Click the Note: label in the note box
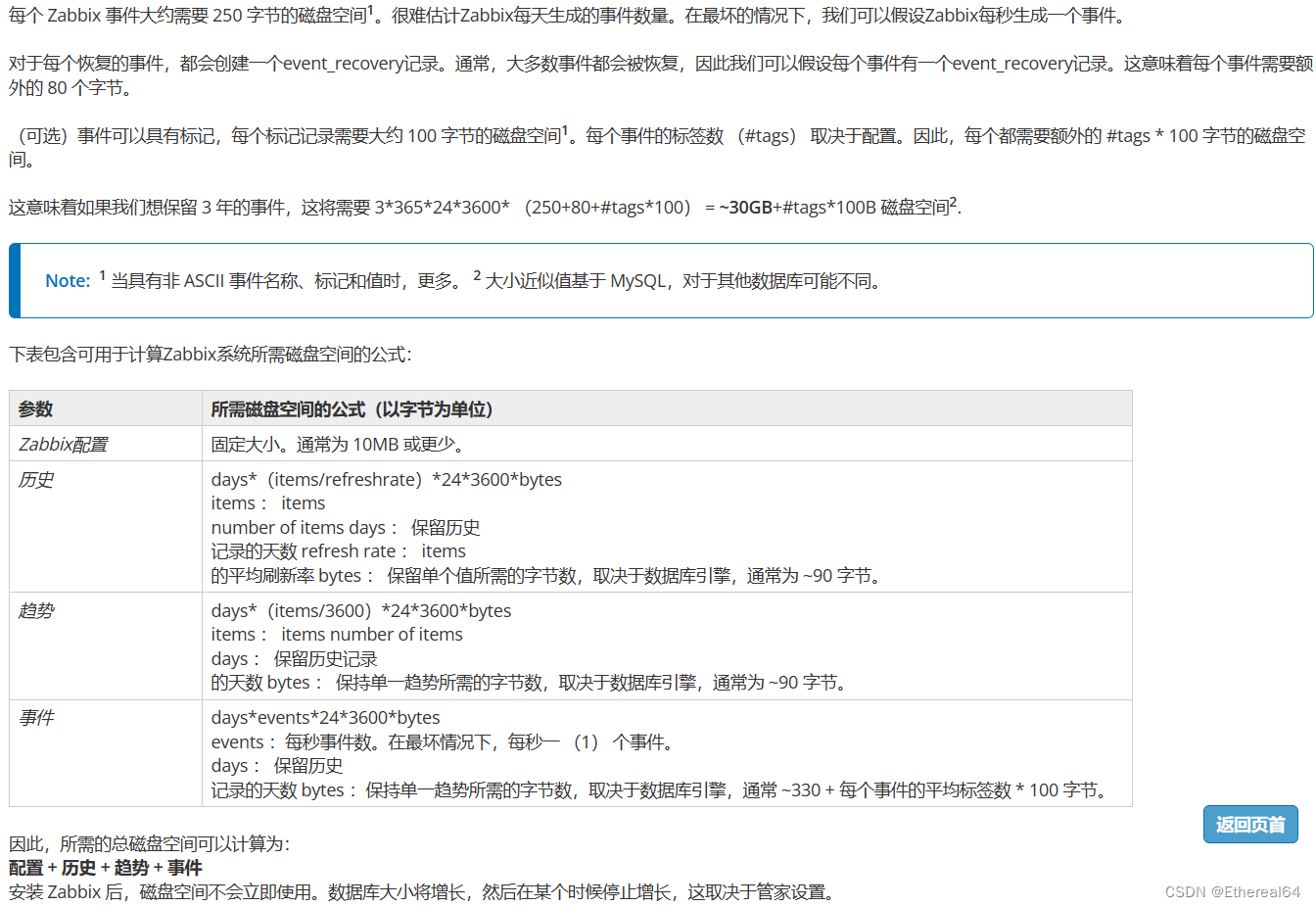The width and height of the screenshot is (1316, 907). click(x=68, y=281)
